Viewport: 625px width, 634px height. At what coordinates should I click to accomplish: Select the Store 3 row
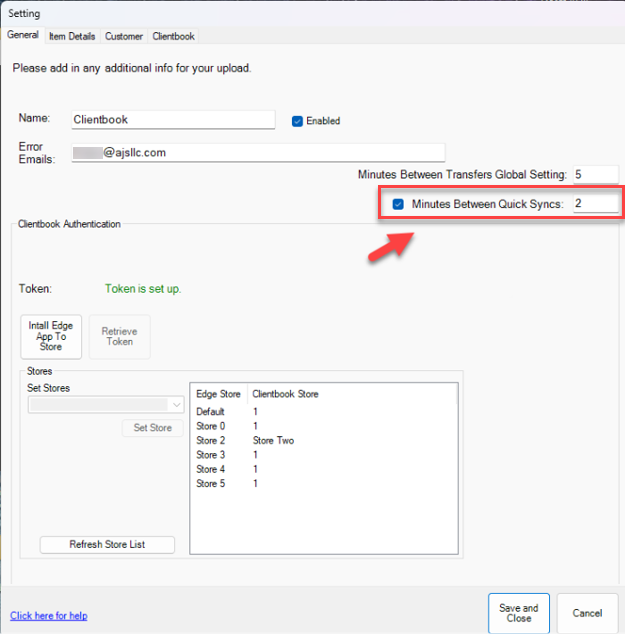pyautogui.click(x=324, y=455)
